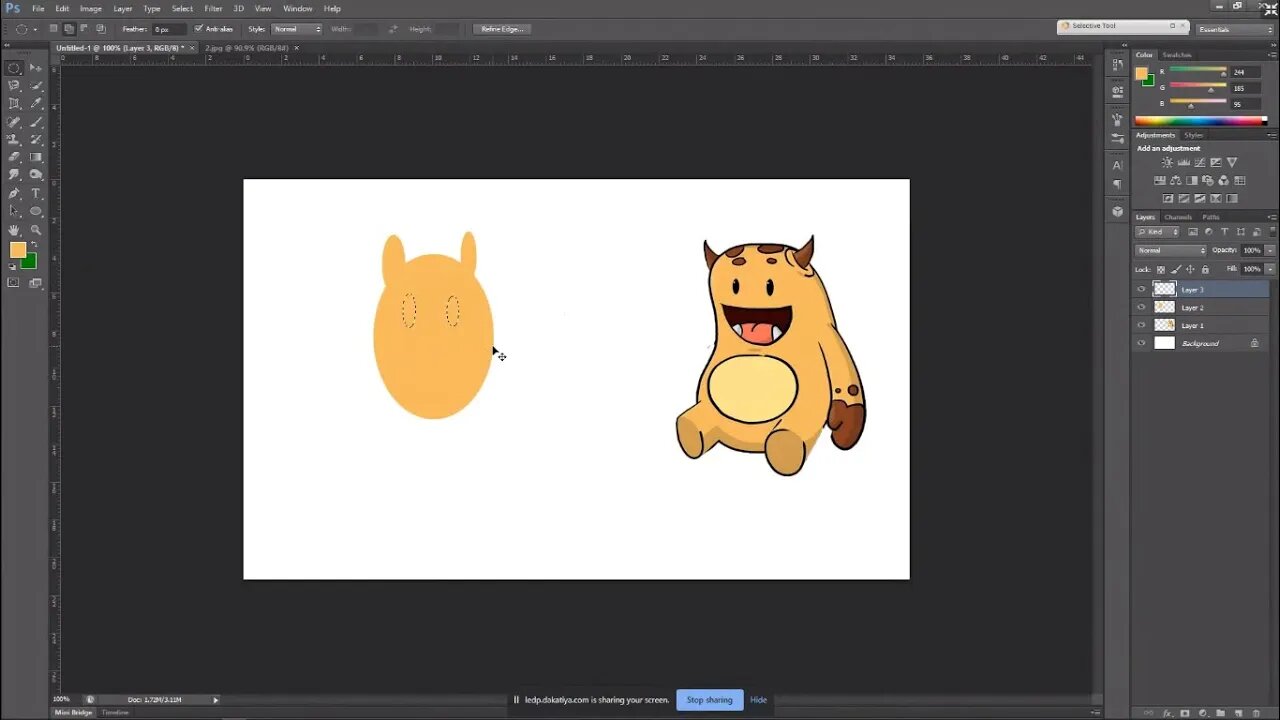Toggle Lock all padlock
1280x720 pixels.
[x=1205, y=269]
